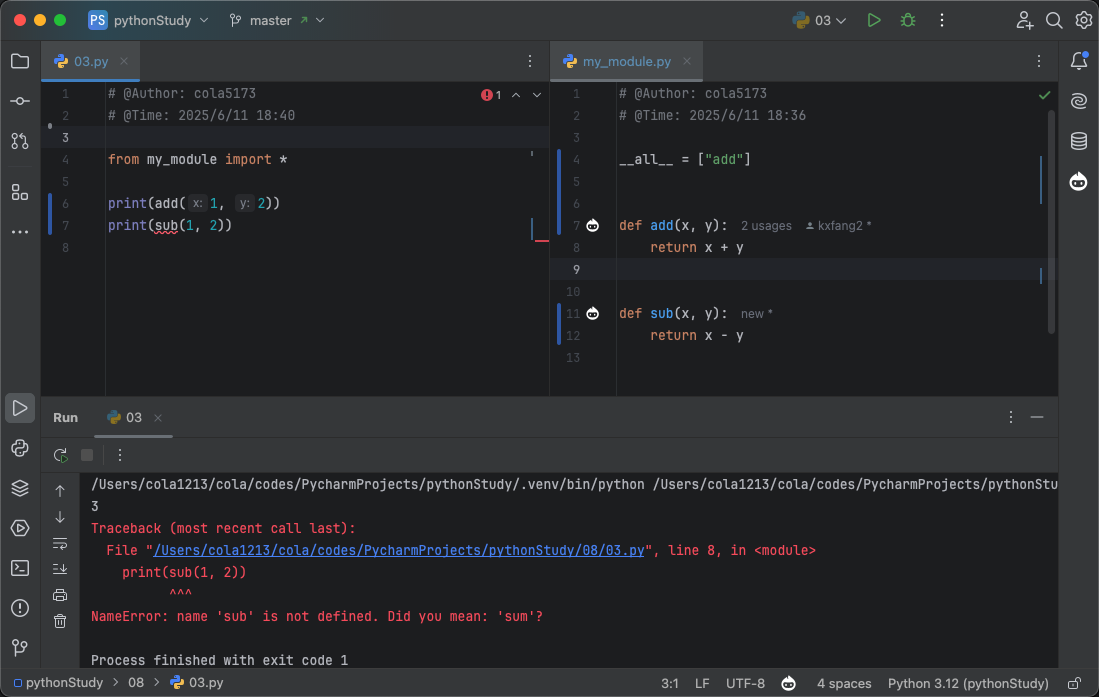This screenshot has width=1099, height=697.
Task: Open the pythonStudy project dropdown
Action: (149, 20)
